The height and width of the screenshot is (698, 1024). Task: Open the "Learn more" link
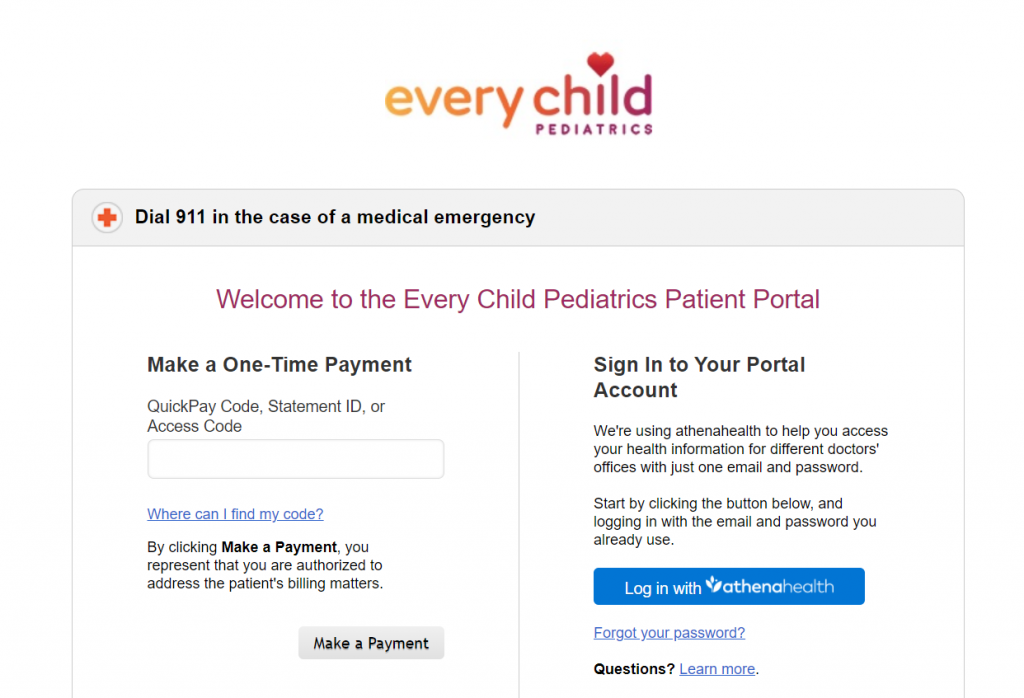717,669
